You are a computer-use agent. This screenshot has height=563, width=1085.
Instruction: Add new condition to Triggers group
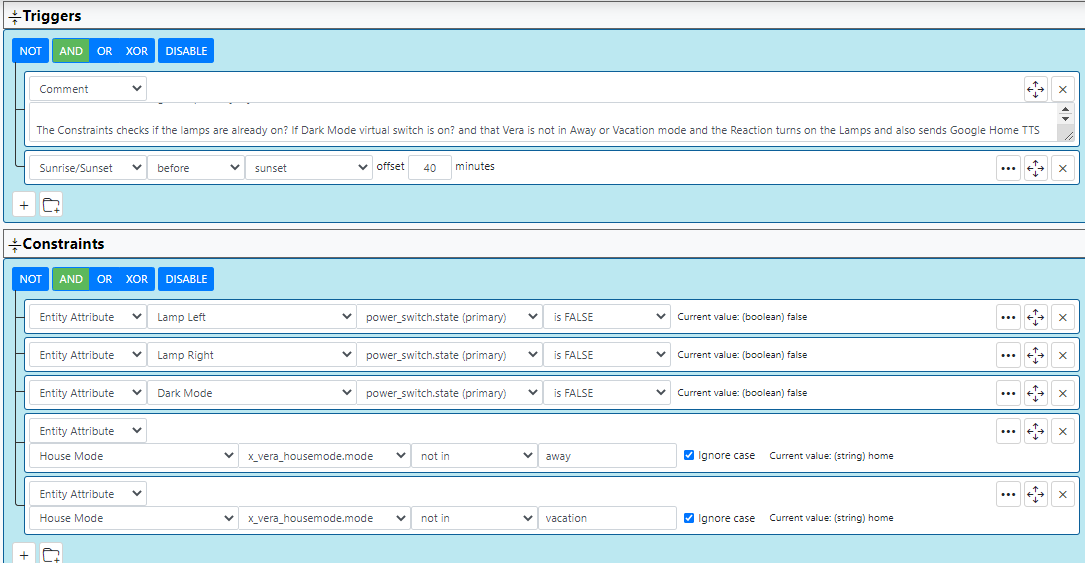[x=25, y=205]
